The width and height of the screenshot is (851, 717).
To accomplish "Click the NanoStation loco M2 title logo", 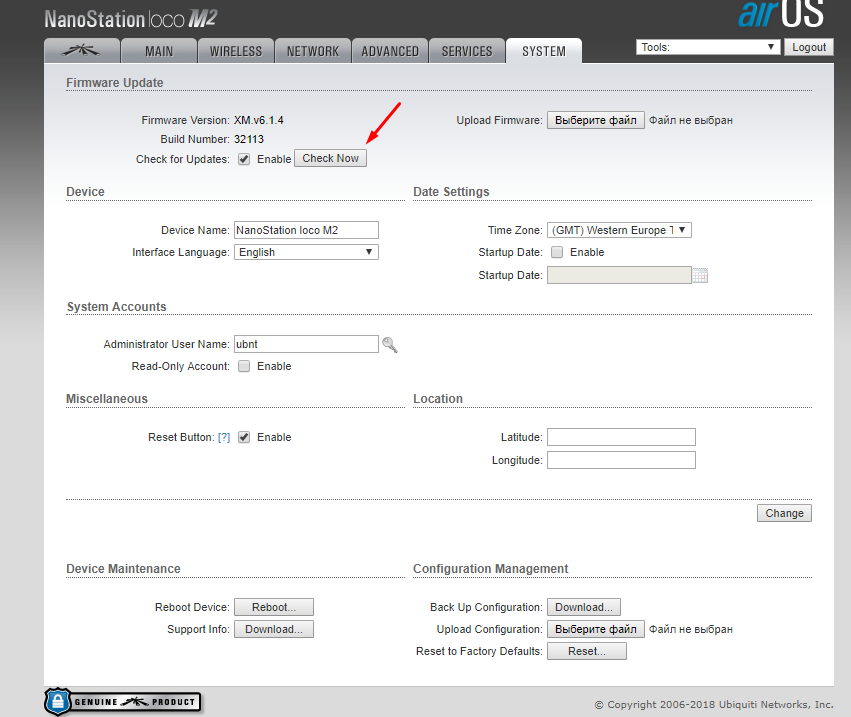I will [x=130, y=19].
